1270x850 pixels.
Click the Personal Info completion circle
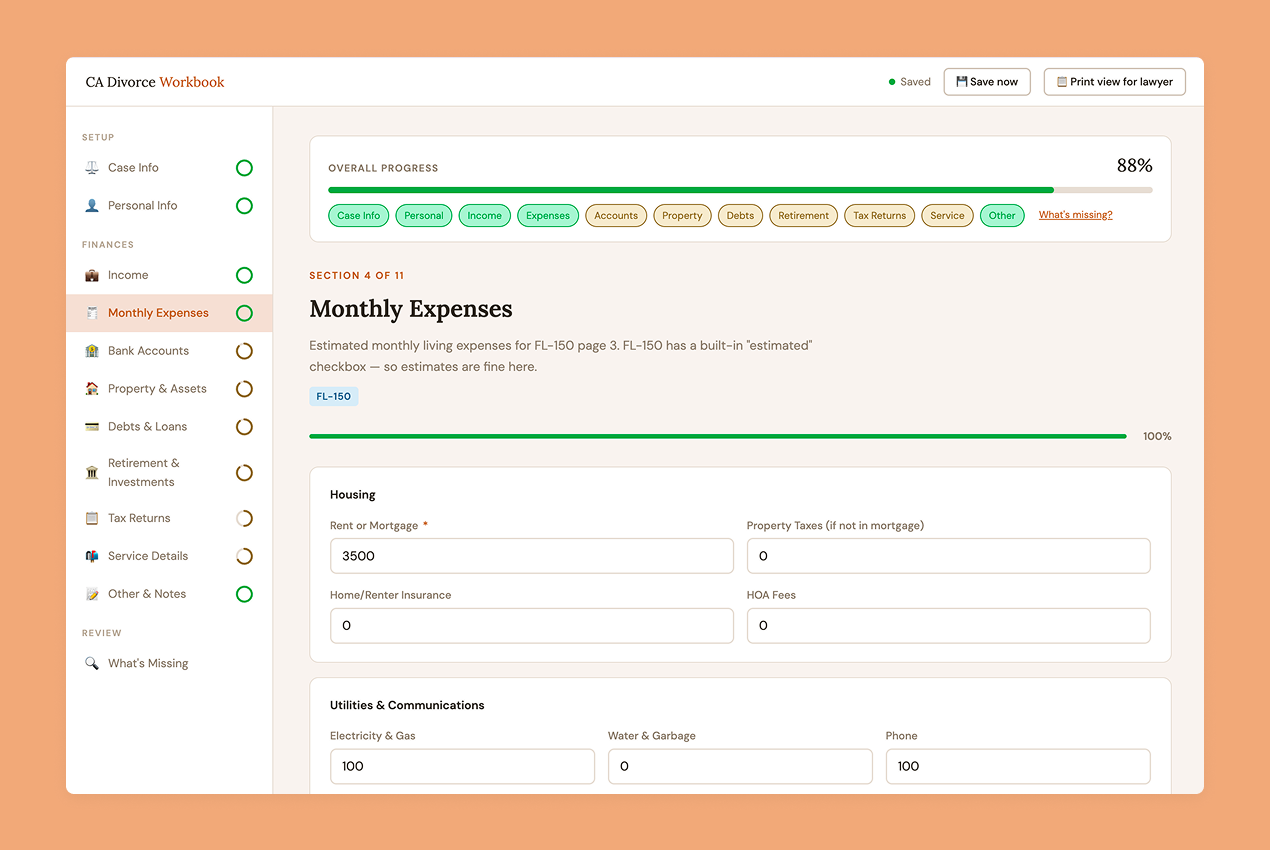pos(244,206)
